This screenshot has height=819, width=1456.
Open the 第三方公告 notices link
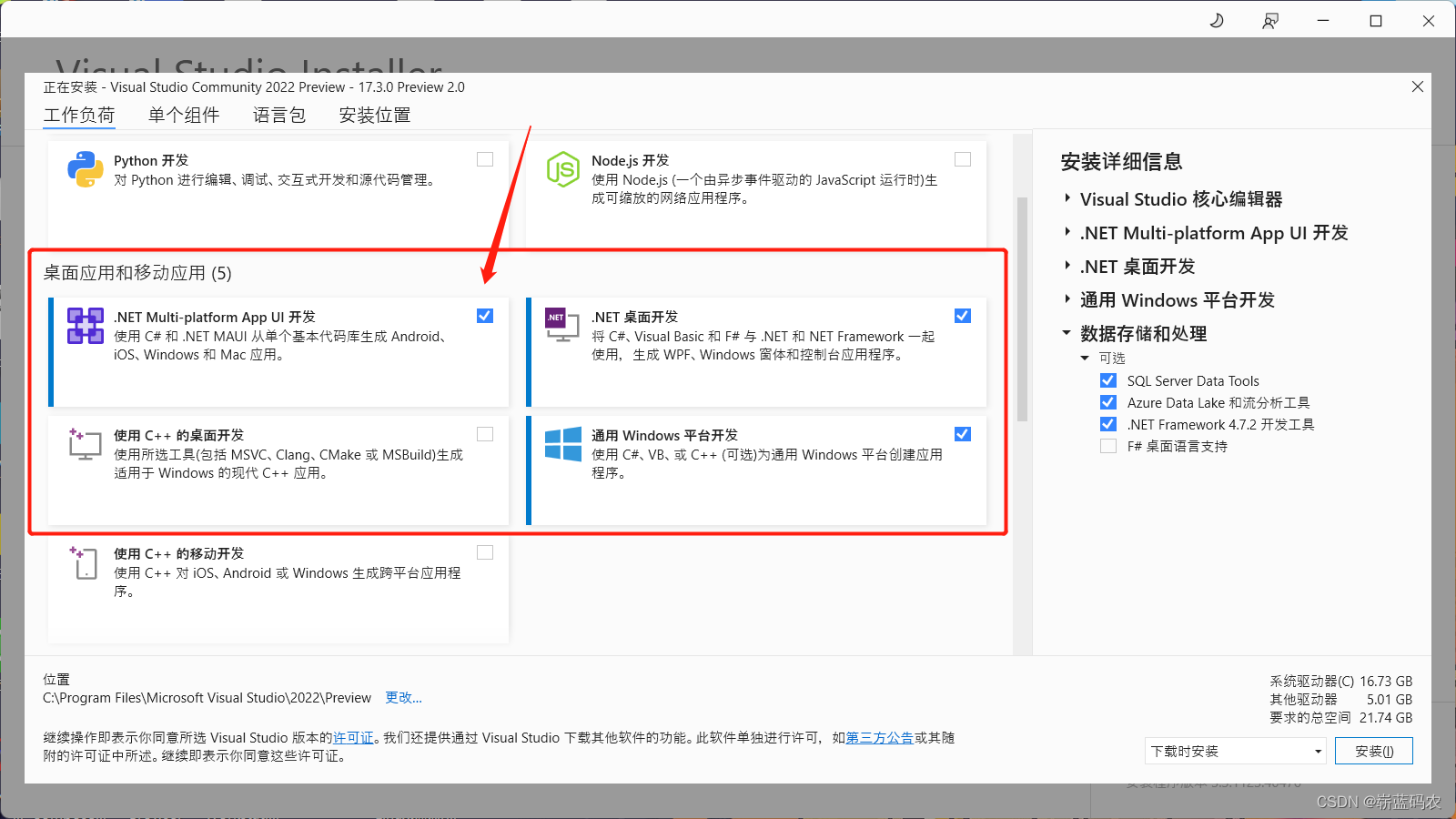(x=880, y=738)
